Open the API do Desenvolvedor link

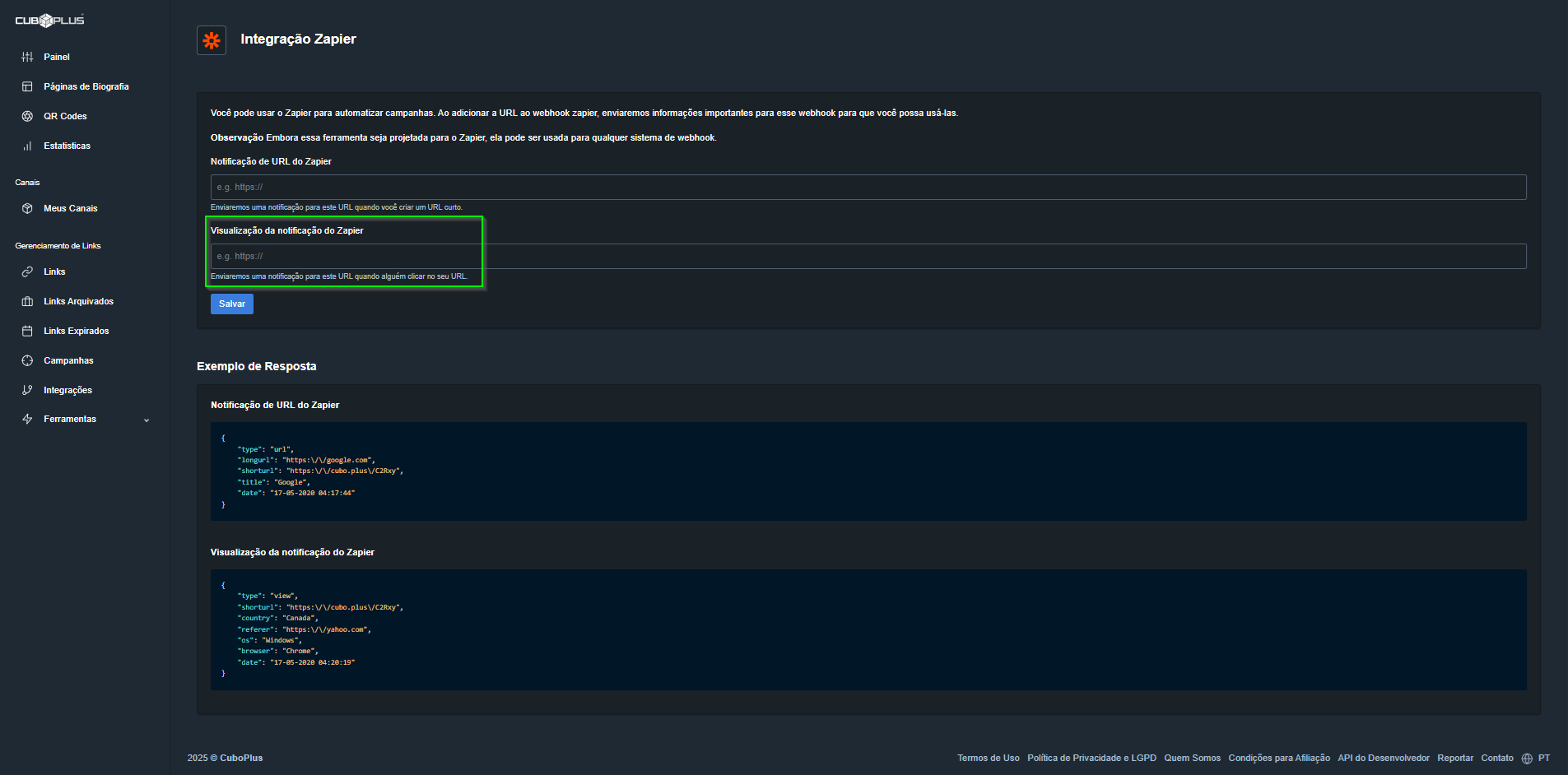point(1384,759)
